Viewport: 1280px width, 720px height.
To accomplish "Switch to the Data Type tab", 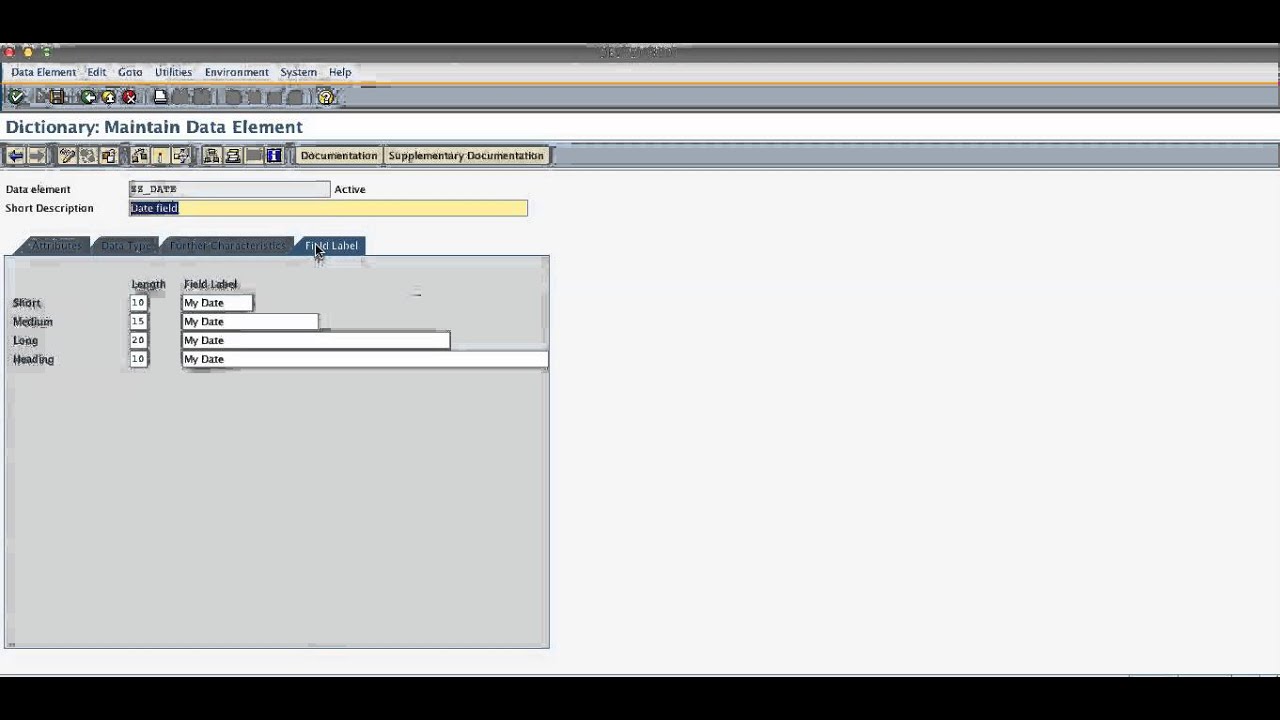I will [126, 246].
